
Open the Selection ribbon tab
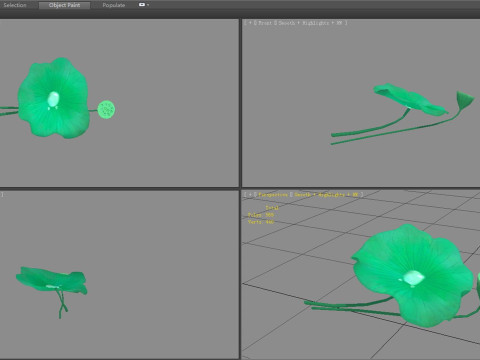(15, 5)
